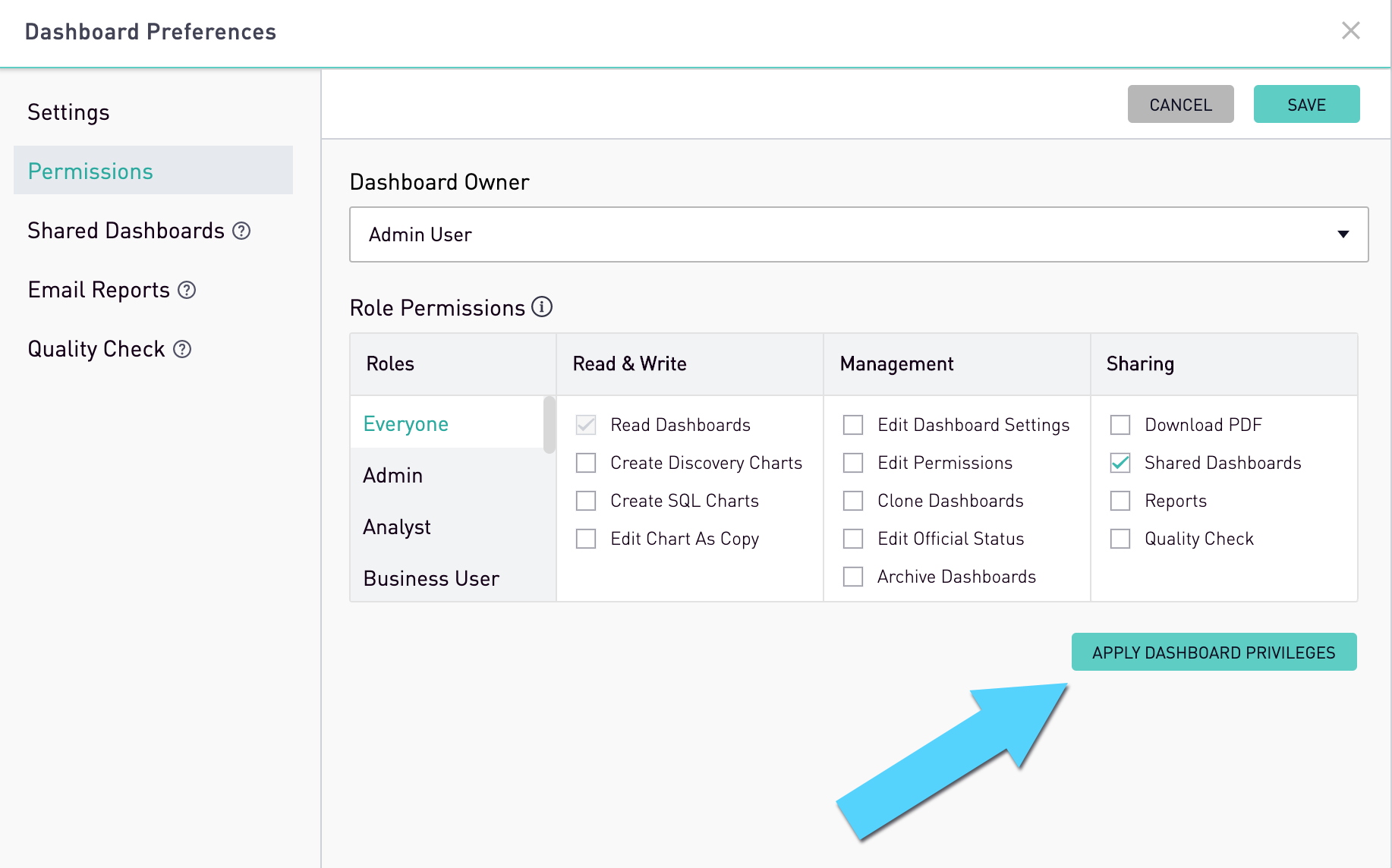Viewport: 1392px width, 868px height.
Task: Open the Dashboard Owner dropdown
Action: click(x=858, y=234)
